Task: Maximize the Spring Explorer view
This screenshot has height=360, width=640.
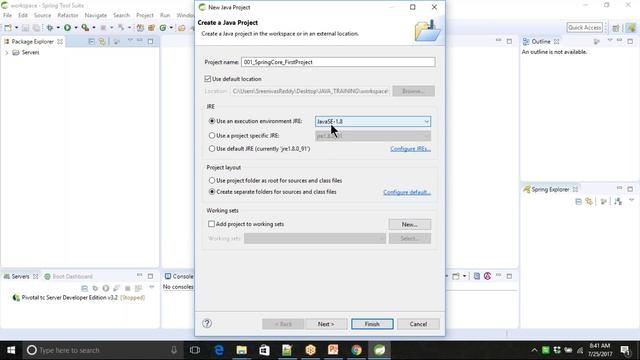Action: 630,189
